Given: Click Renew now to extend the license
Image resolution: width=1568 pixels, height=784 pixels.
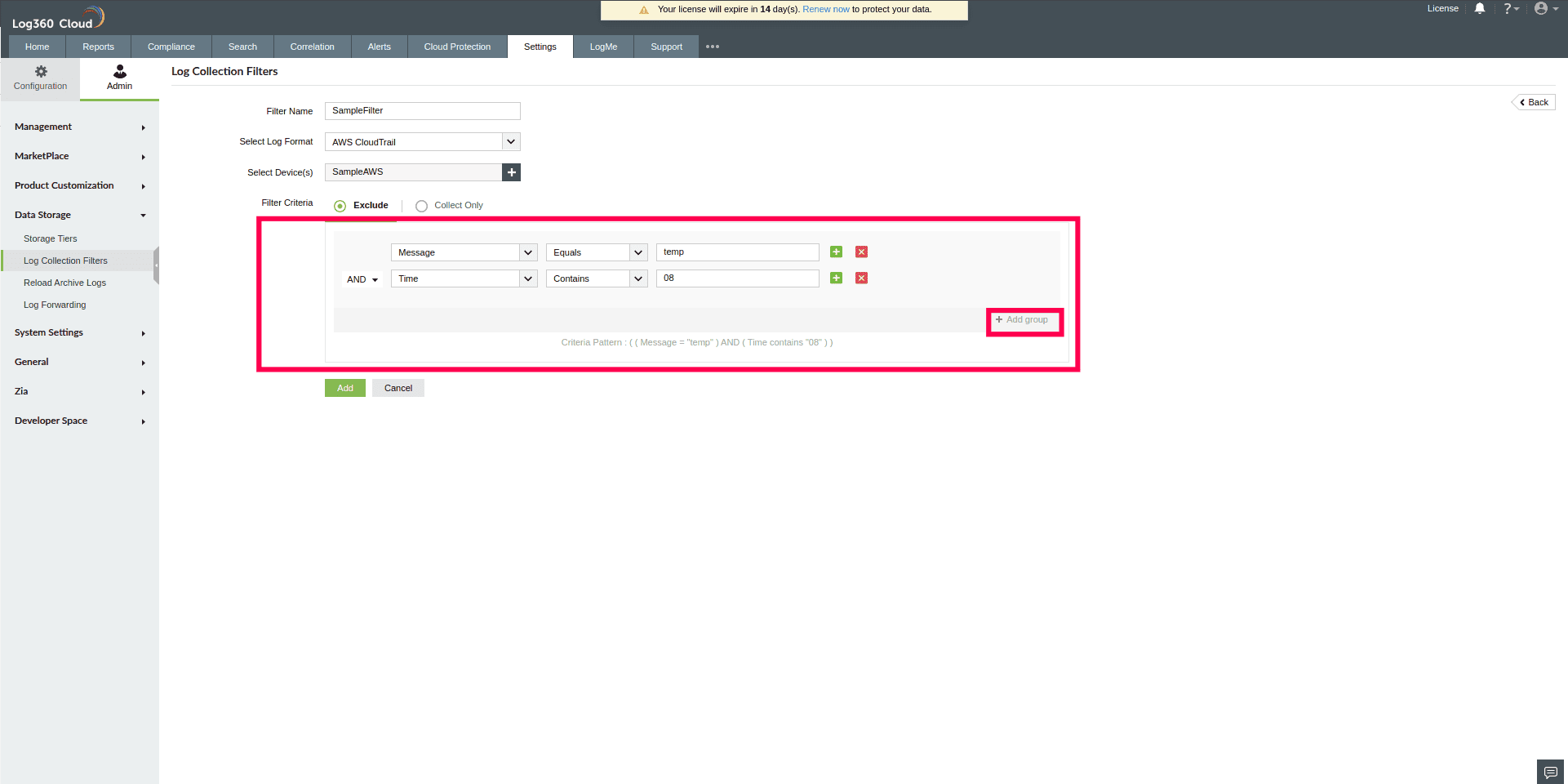Looking at the screenshot, I should click(825, 9).
